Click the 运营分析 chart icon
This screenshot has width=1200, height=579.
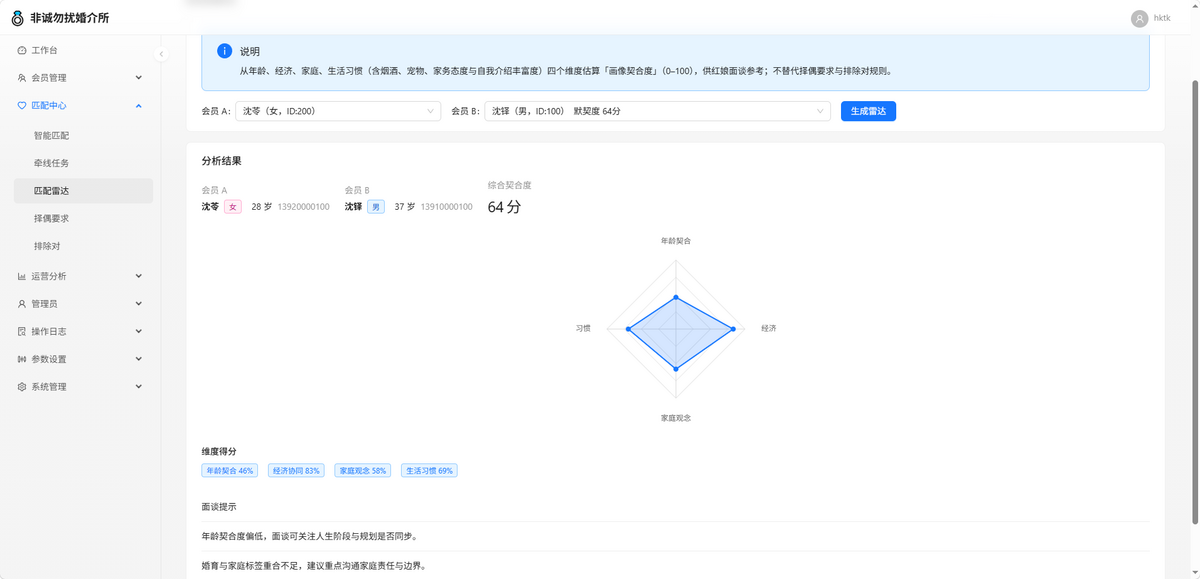tap(22, 276)
